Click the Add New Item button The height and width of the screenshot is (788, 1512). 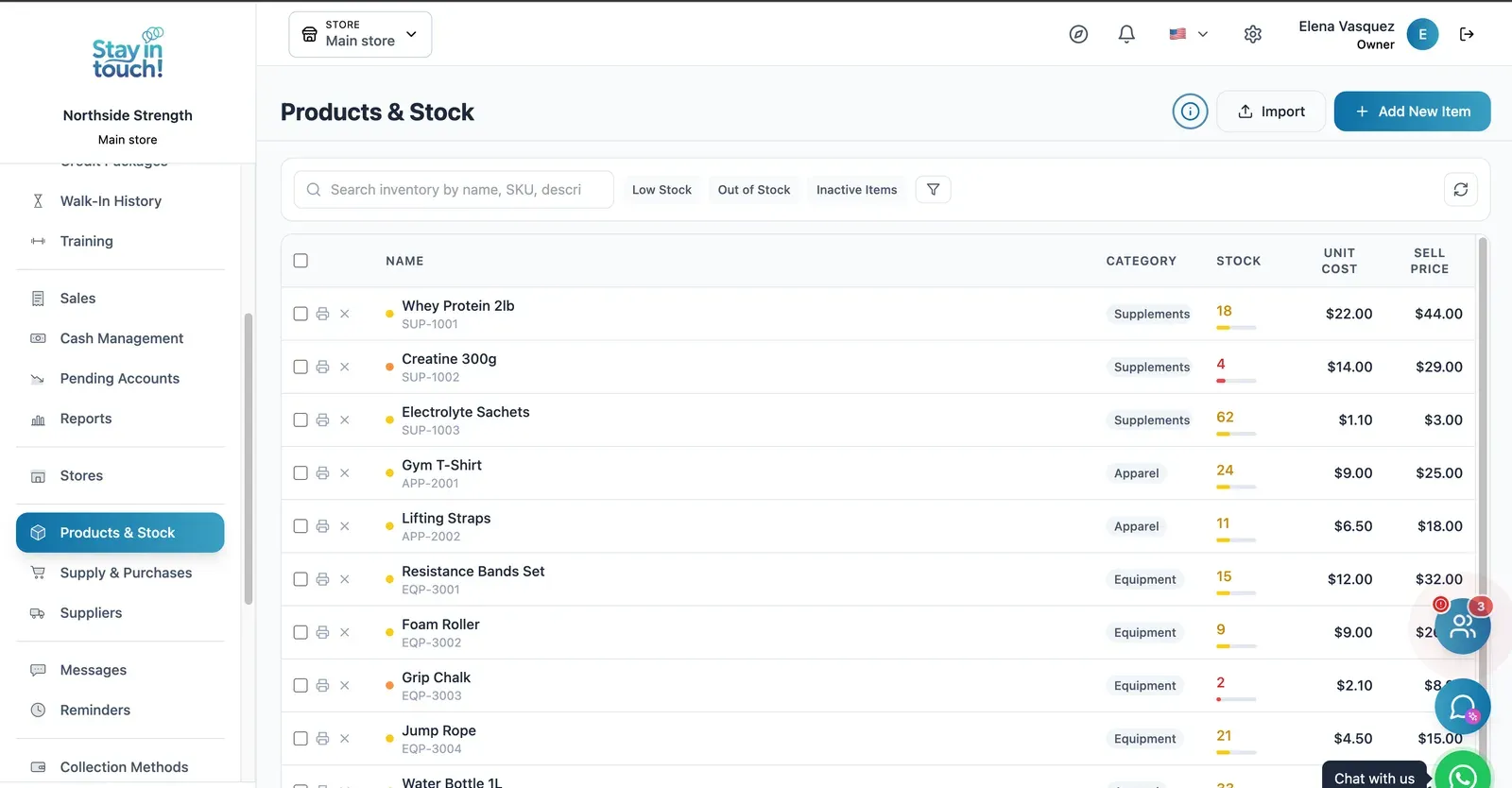click(x=1412, y=111)
